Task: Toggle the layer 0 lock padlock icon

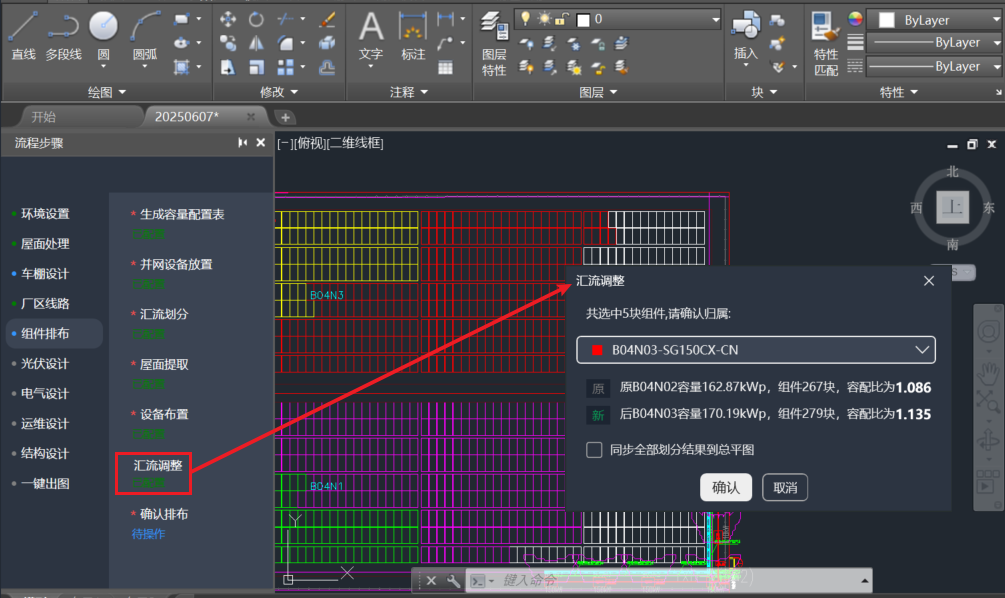Action: 561,19
